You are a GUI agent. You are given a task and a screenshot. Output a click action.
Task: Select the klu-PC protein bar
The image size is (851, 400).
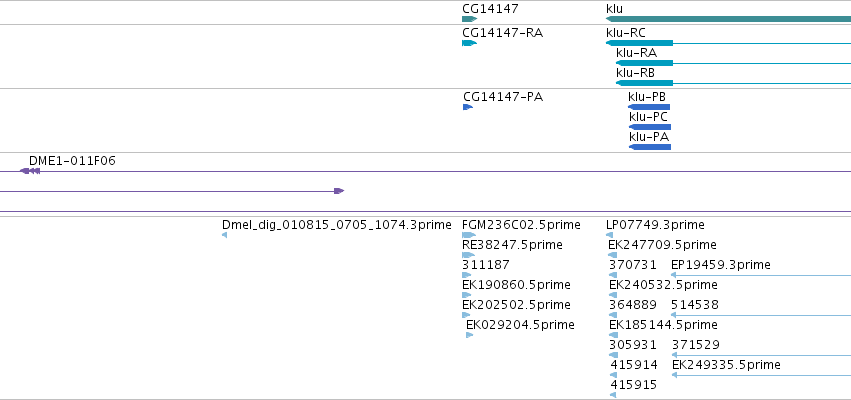pyautogui.click(x=650, y=127)
